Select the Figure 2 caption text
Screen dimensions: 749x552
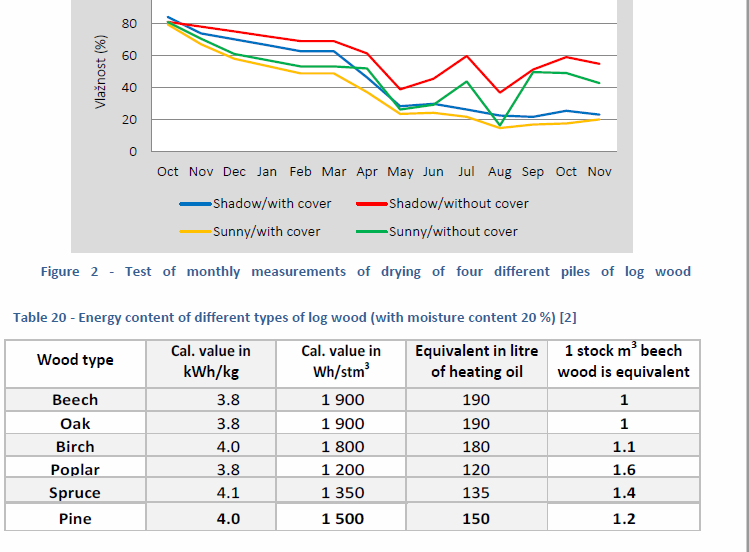pos(365,271)
